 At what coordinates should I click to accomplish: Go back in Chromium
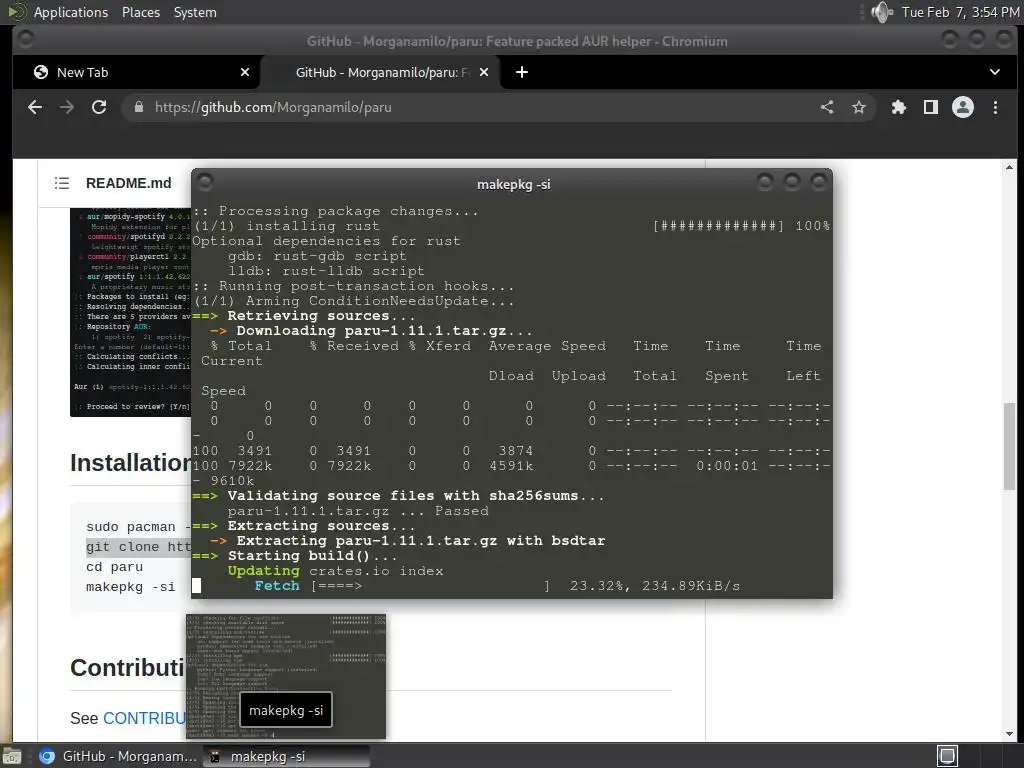[x=35, y=107]
